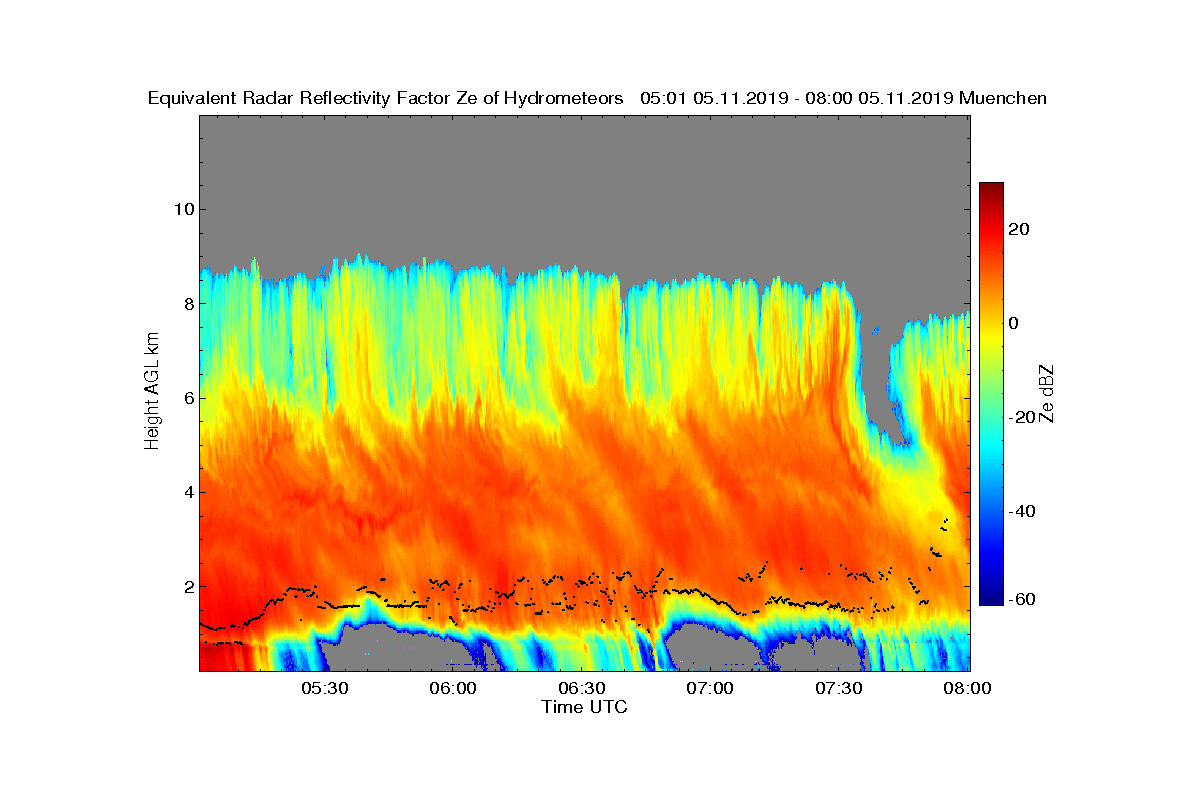The width and height of the screenshot is (1200, 800).
Task: Click the '06:00' time tick label
Action: tap(452, 689)
